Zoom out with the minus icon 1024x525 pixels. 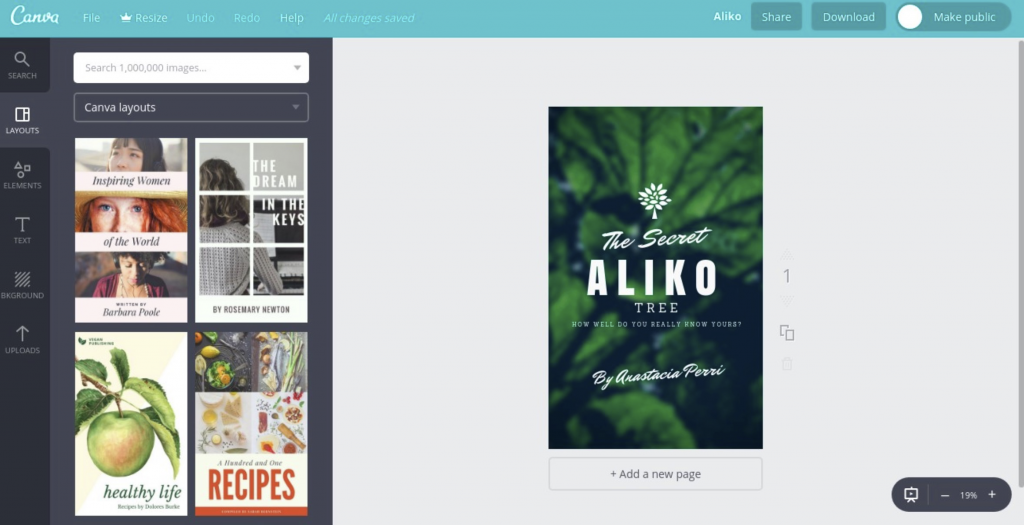(x=945, y=496)
